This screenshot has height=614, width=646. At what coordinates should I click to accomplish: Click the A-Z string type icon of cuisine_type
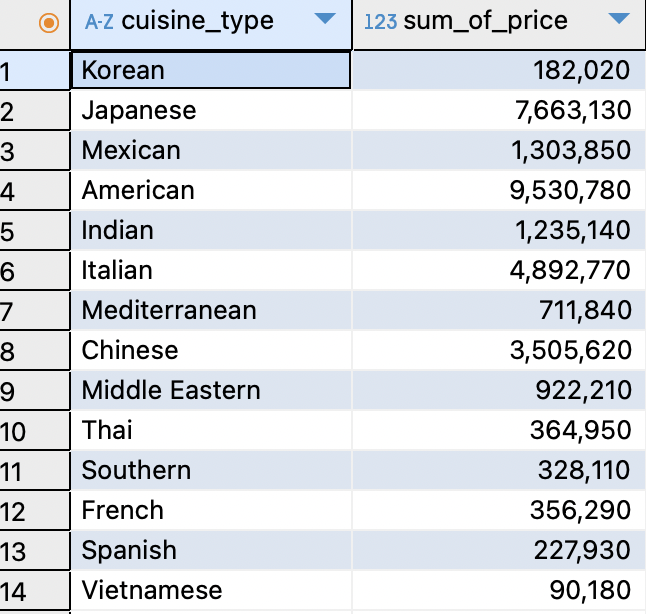point(99,21)
